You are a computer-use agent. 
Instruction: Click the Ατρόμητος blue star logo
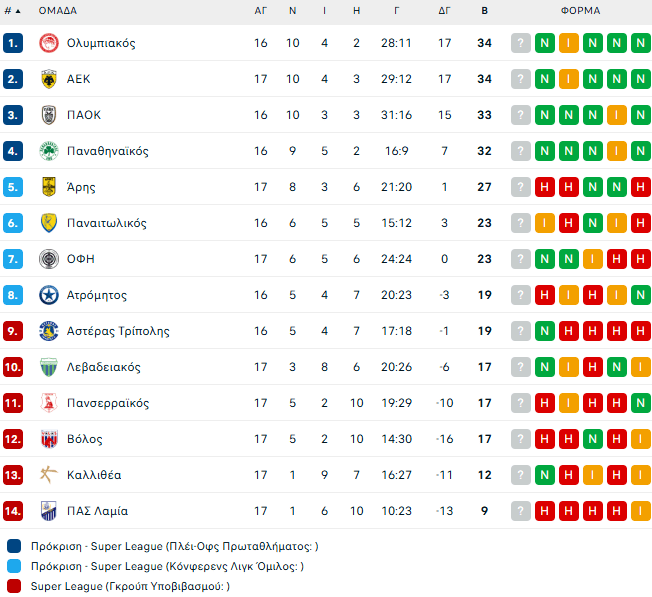pos(48,295)
